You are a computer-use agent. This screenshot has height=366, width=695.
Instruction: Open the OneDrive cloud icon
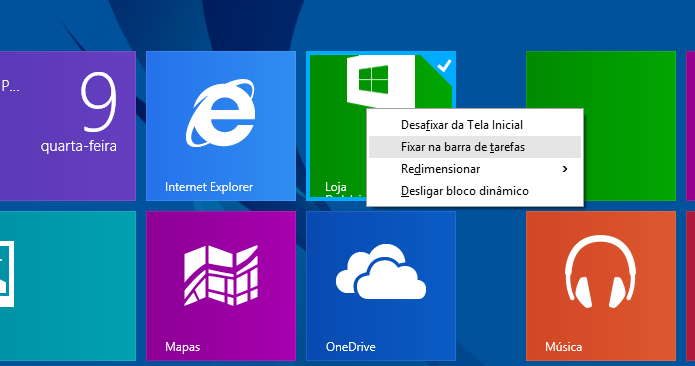coord(380,271)
